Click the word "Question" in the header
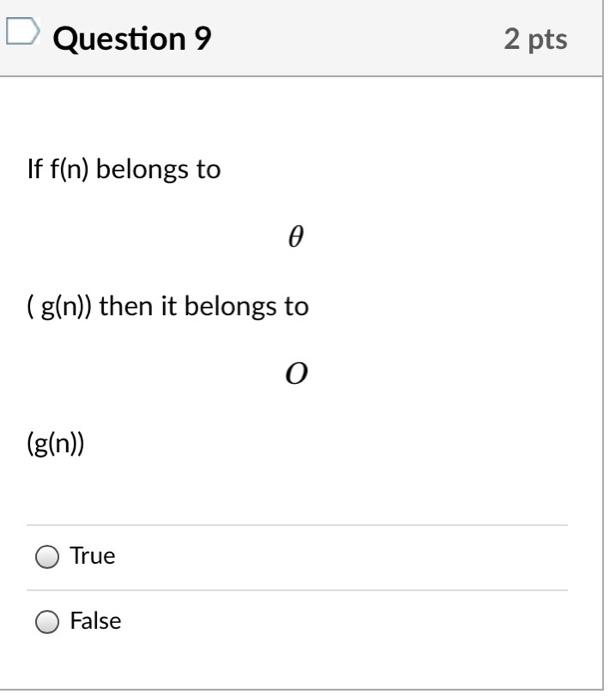 pyautogui.click(x=119, y=39)
